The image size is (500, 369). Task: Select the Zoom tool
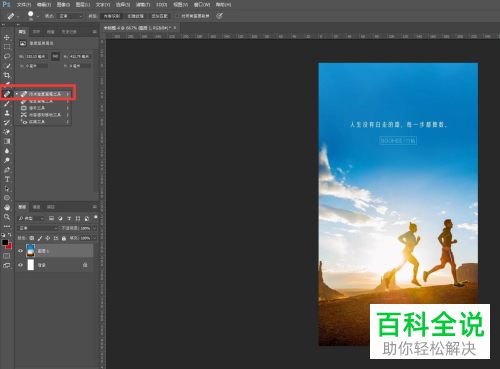coord(7,217)
